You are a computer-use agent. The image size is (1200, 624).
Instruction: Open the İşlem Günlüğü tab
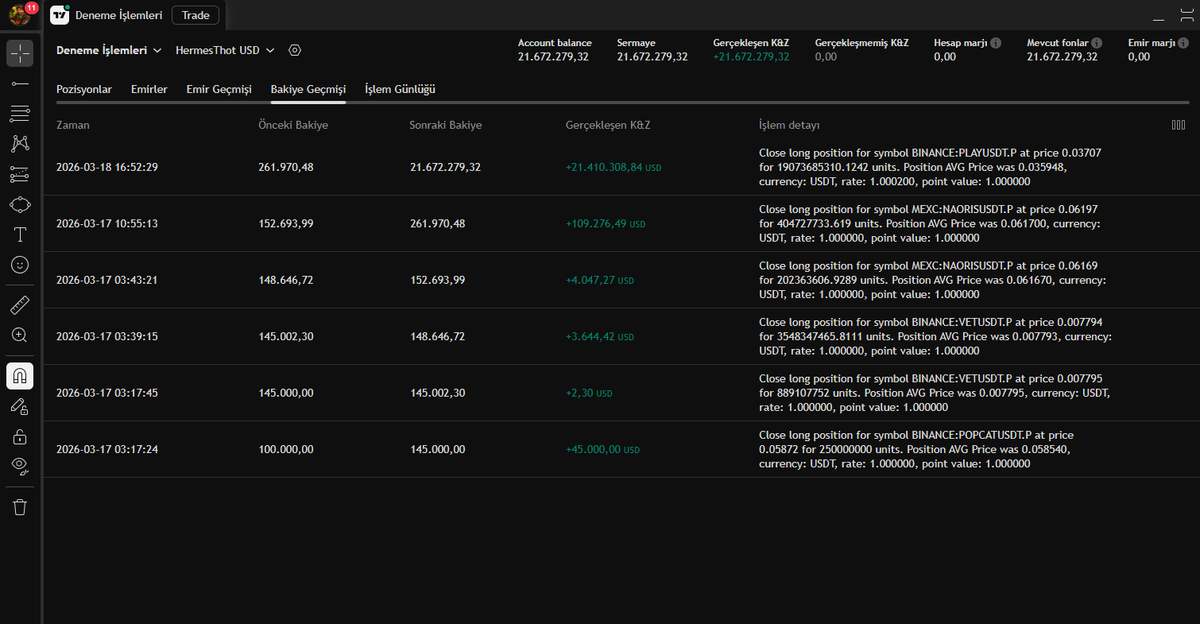[x=400, y=89]
